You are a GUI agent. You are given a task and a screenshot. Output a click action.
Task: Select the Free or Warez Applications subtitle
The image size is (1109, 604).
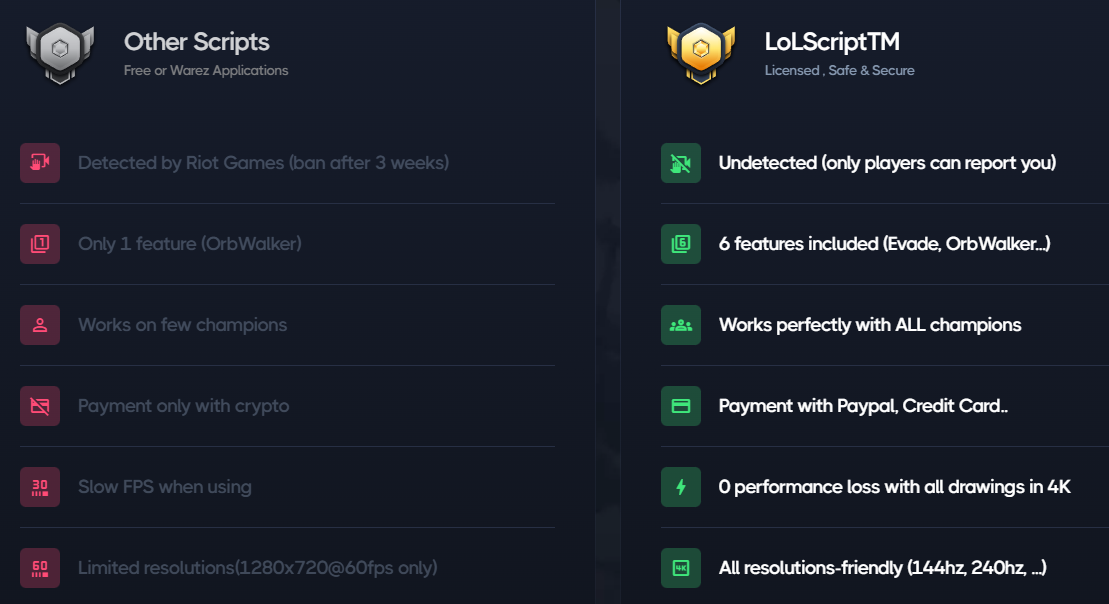click(206, 71)
